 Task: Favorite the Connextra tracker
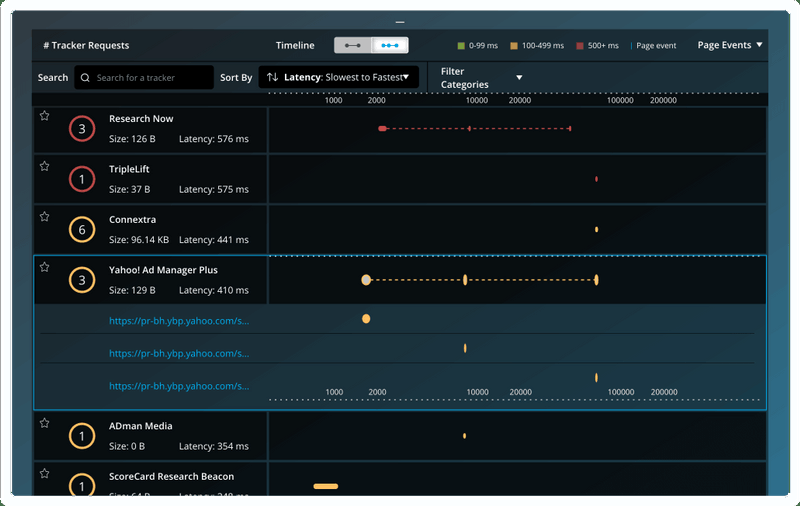click(x=44, y=217)
